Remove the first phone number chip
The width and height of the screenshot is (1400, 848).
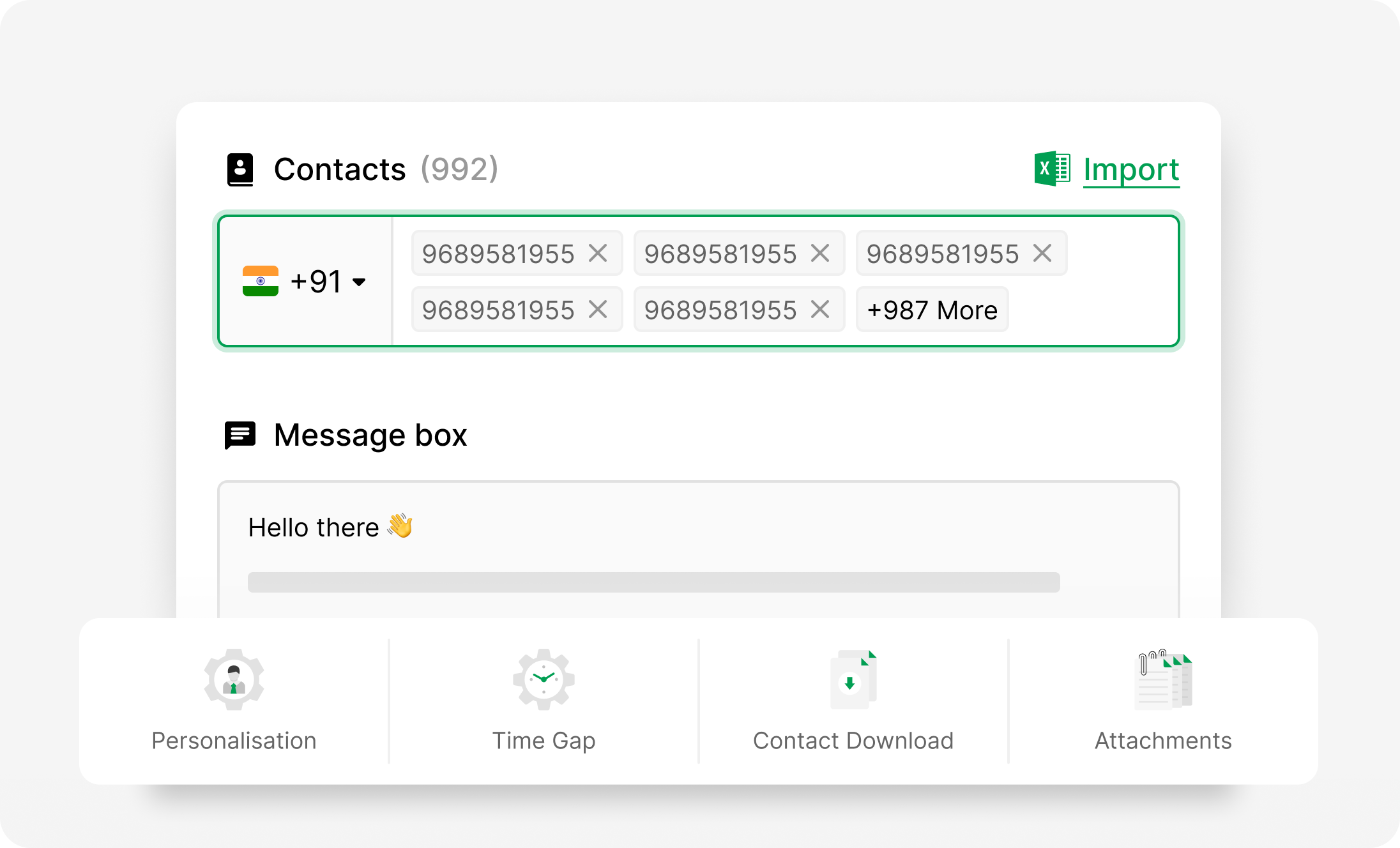[x=598, y=254]
